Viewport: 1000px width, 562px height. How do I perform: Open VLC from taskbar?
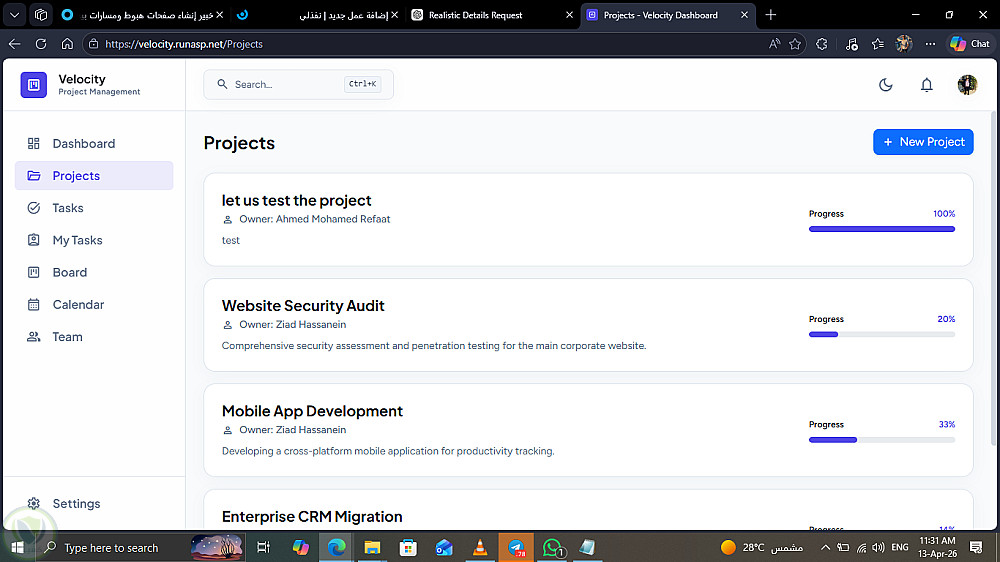point(480,547)
